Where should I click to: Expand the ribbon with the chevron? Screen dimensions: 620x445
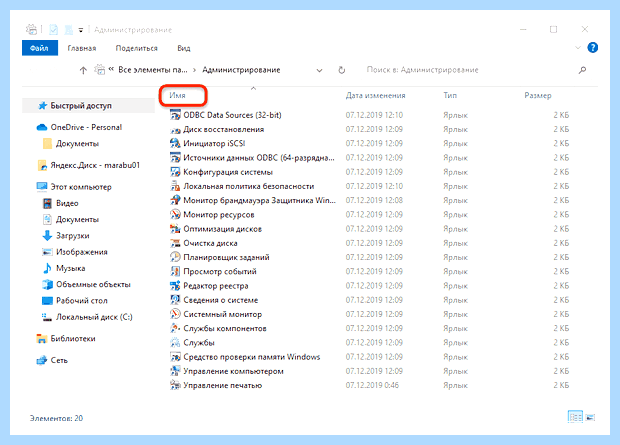click(578, 48)
